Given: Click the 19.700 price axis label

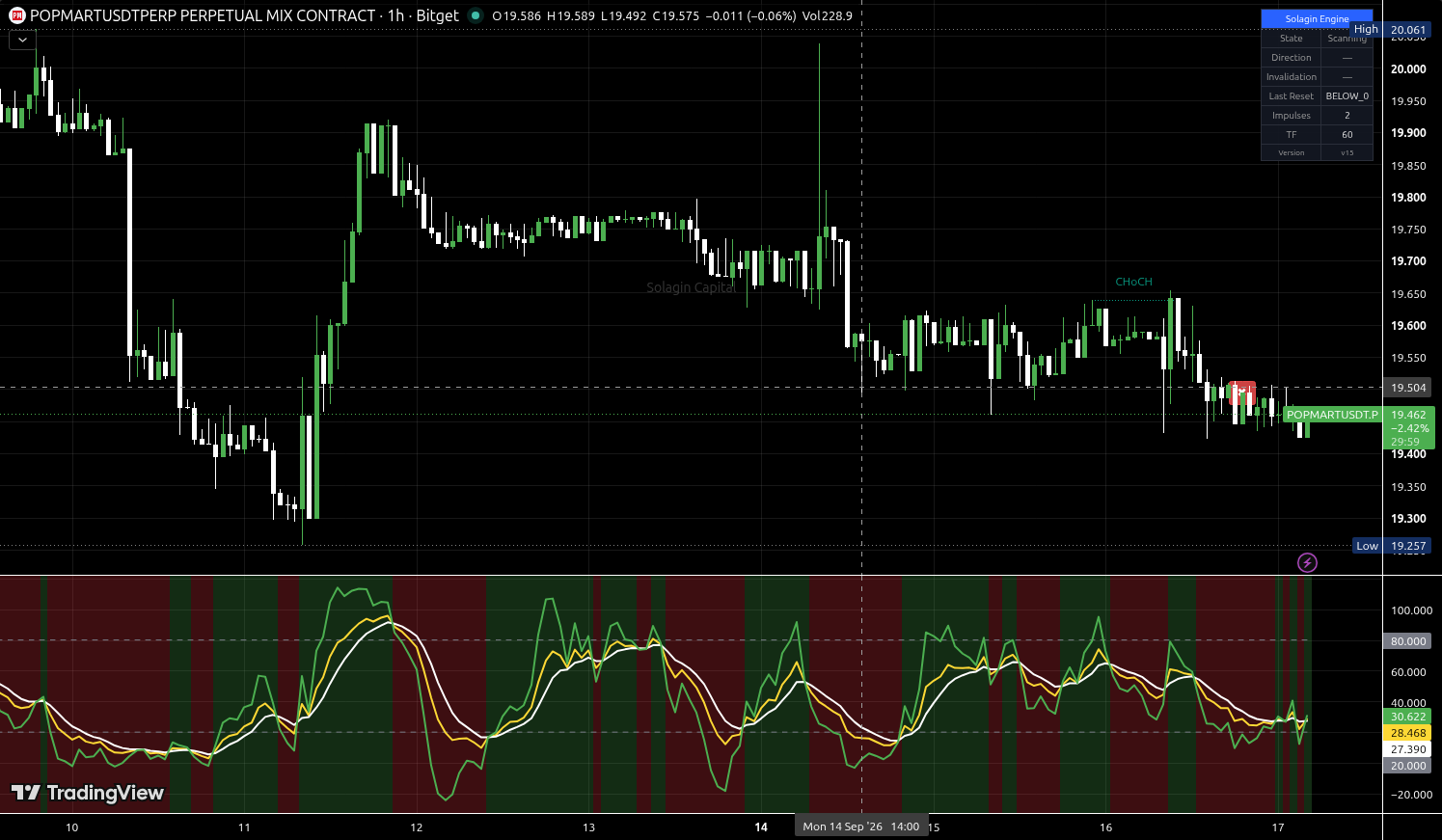Looking at the screenshot, I should coord(1408,261).
